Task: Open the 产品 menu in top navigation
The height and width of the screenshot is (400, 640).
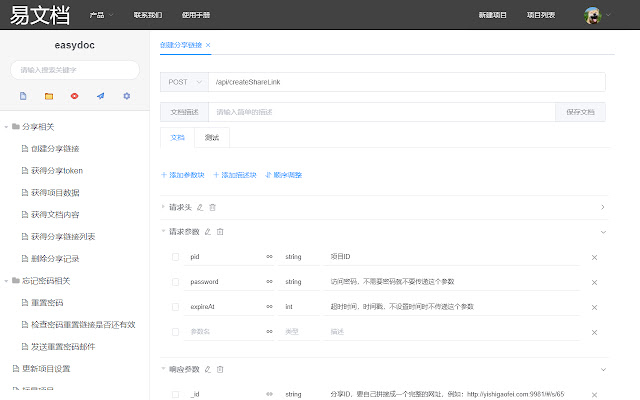Action: point(98,15)
